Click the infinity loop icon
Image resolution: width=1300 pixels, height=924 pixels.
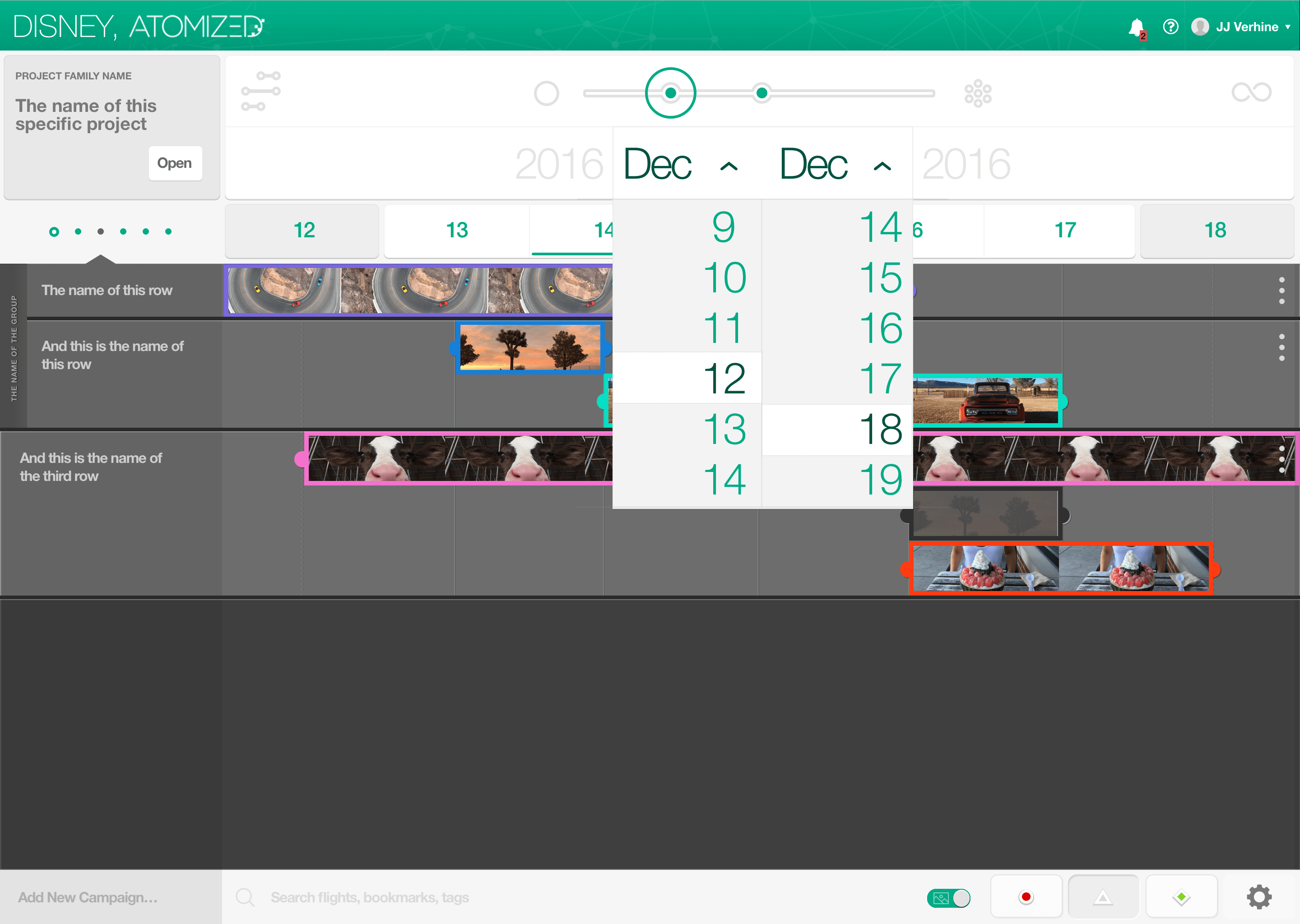[x=1251, y=92]
